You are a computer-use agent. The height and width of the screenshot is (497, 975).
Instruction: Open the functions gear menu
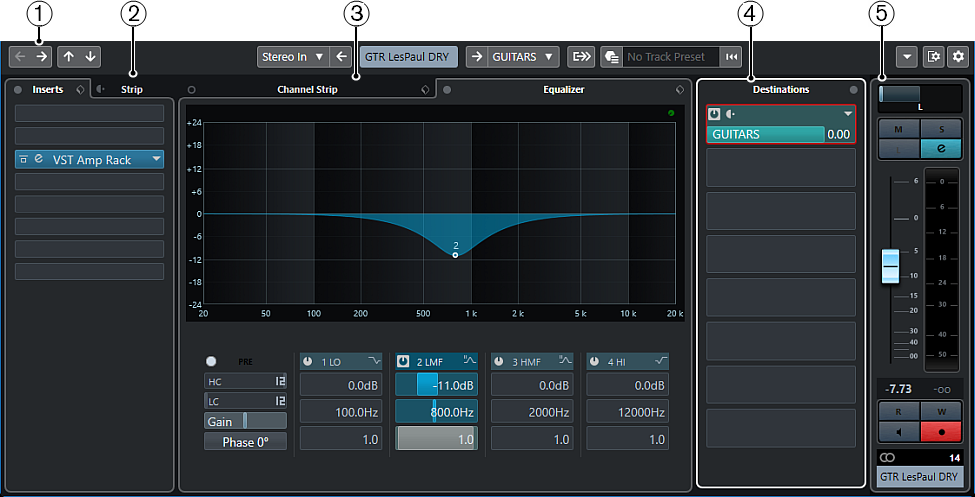click(958, 57)
